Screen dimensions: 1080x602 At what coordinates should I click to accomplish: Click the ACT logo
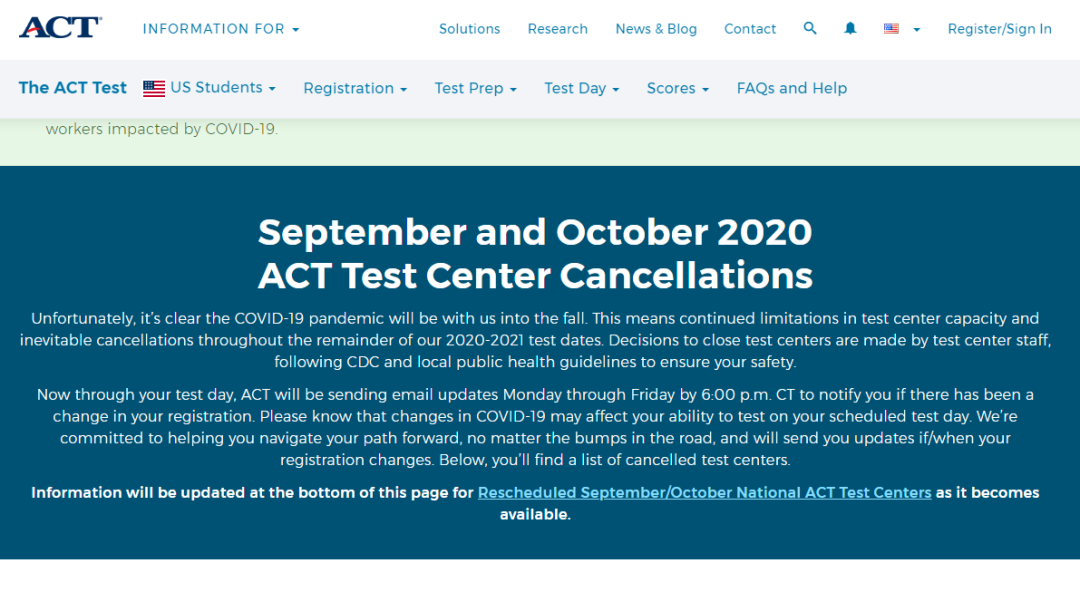[x=60, y=28]
